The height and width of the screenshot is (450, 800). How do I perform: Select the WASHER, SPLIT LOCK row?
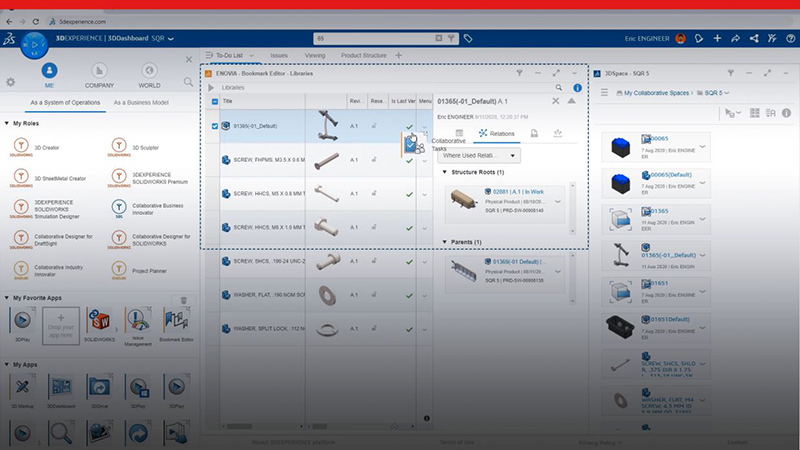click(x=318, y=329)
